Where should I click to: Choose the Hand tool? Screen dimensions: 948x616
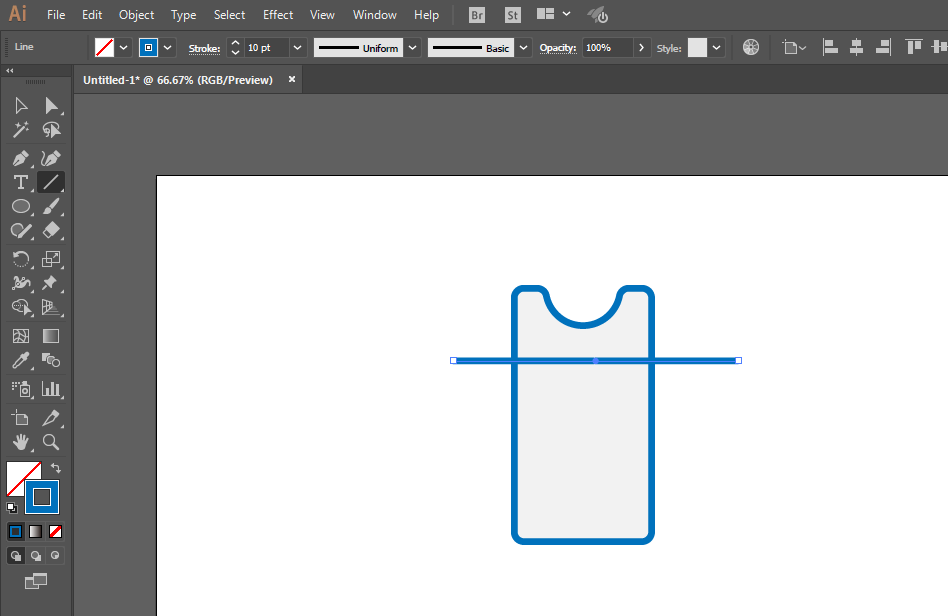point(20,442)
